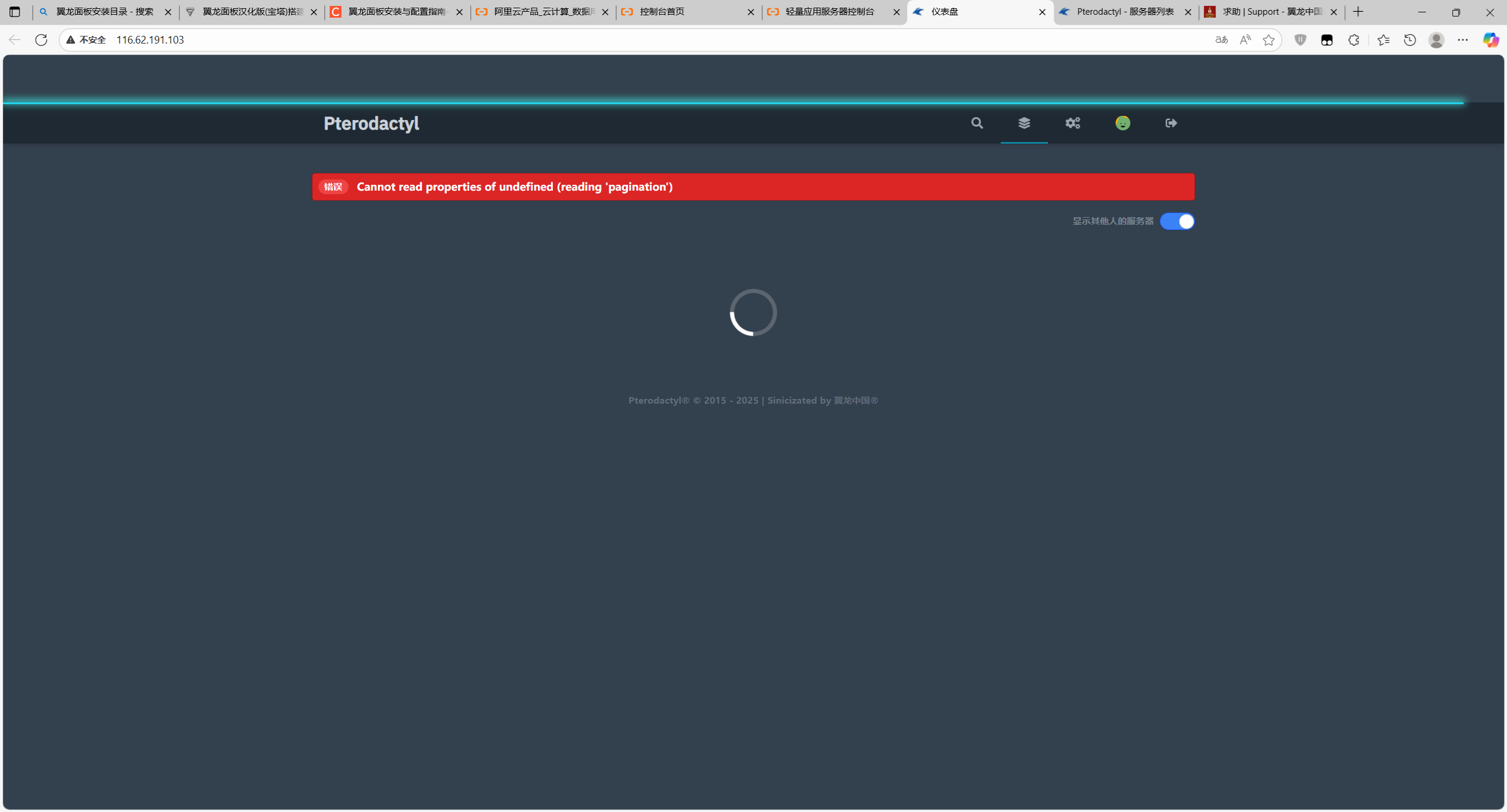Refresh the current page
The height and width of the screenshot is (812, 1507).
41,39
